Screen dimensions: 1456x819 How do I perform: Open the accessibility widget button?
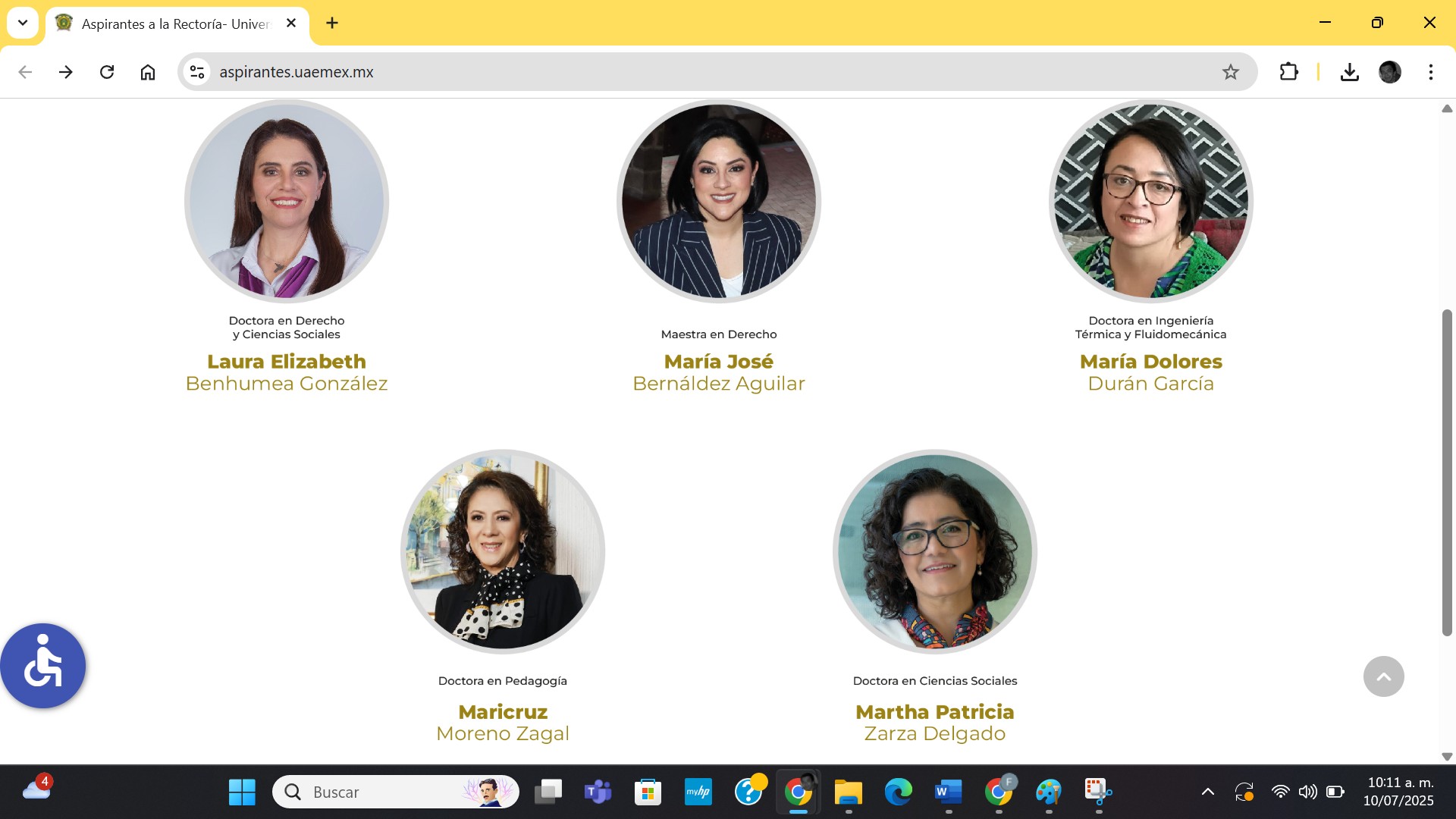tap(43, 666)
